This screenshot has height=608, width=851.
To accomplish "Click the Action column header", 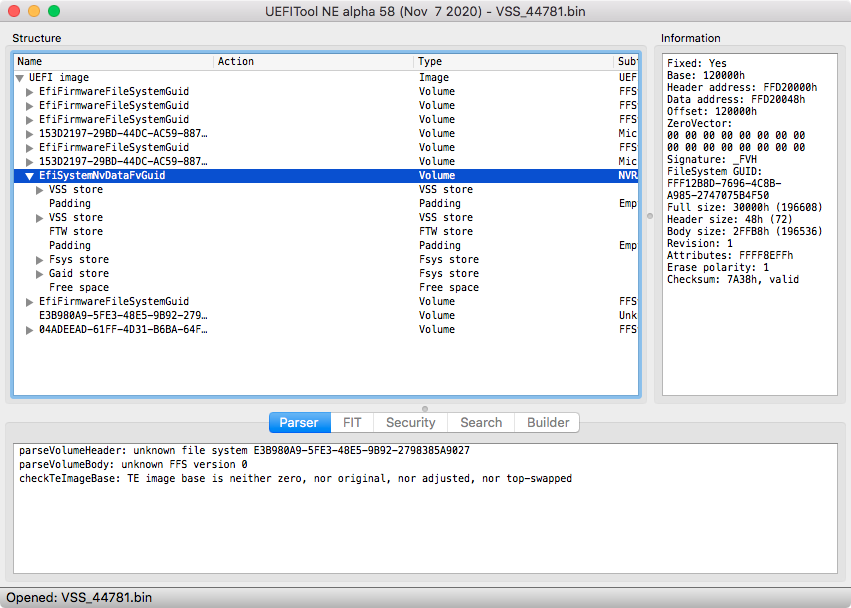I will tap(313, 61).
